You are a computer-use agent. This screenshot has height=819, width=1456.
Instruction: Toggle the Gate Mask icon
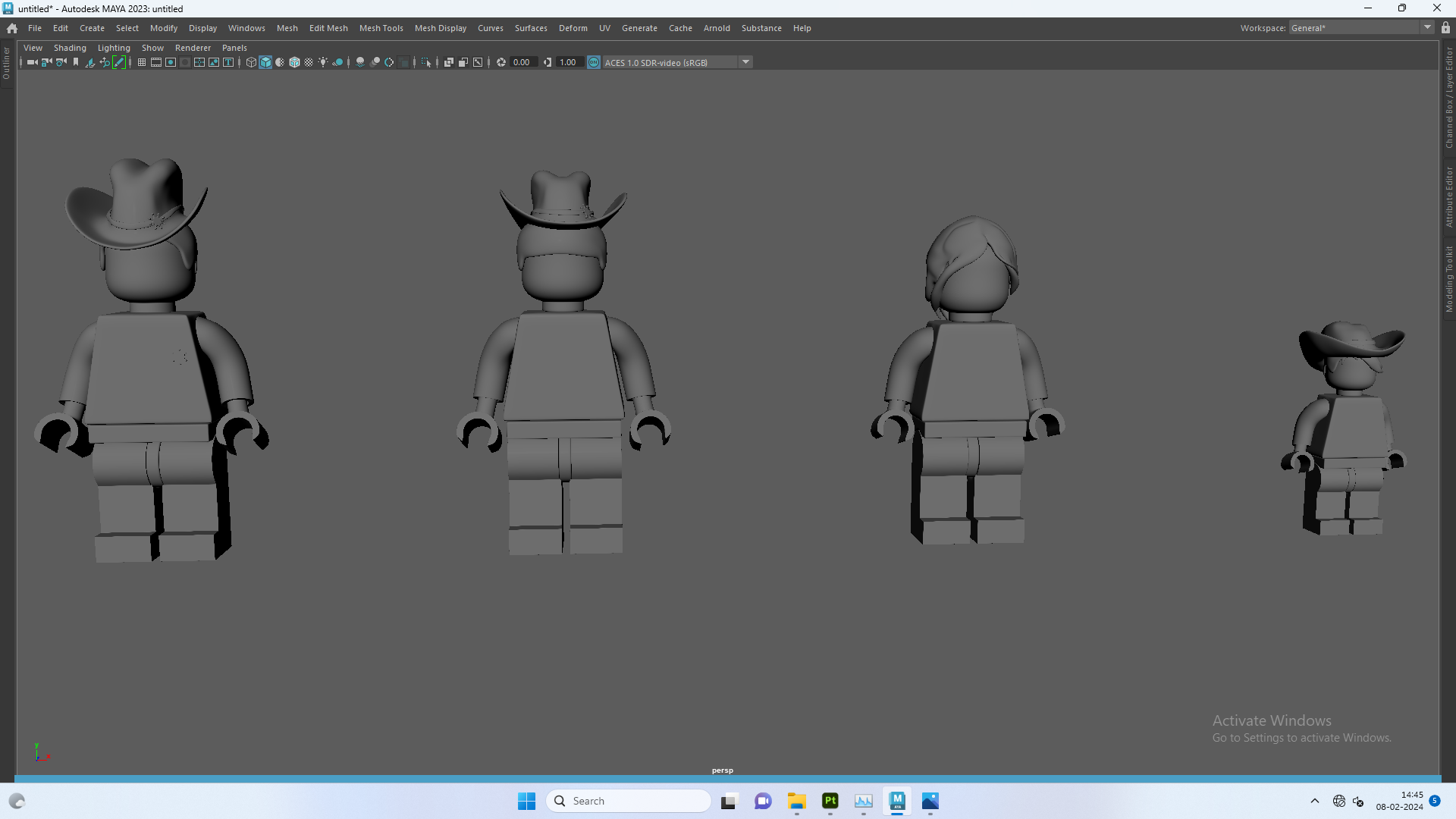click(x=185, y=62)
